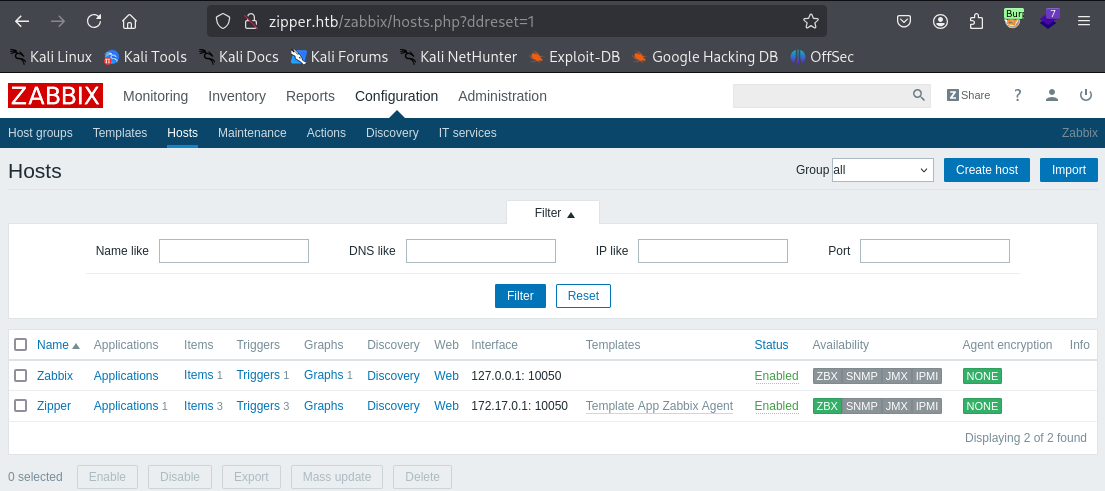Open the Firefox hamburger menu
1105x491 pixels.
coord(1084,21)
